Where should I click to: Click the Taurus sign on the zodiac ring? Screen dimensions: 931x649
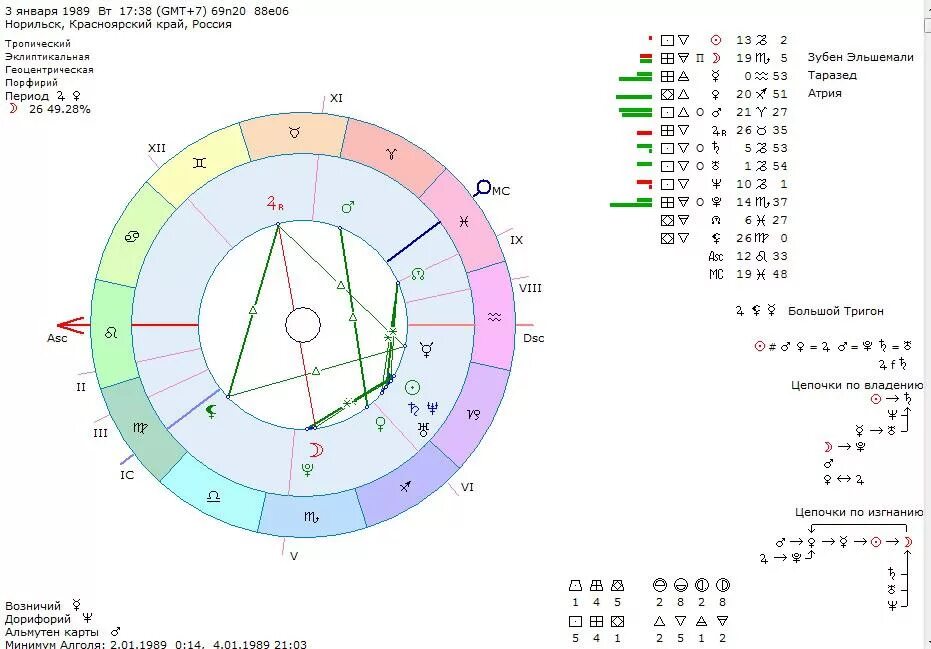tap(294, 132)
